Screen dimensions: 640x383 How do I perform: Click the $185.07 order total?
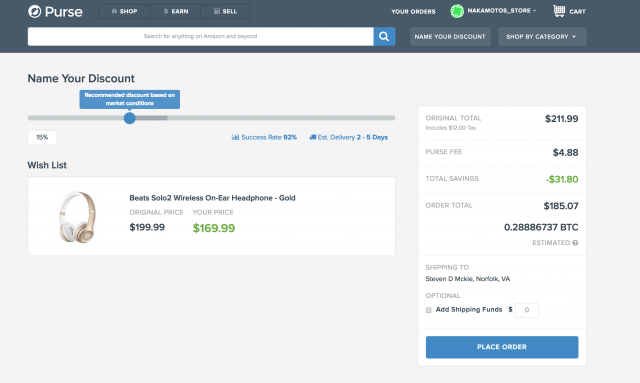tap(561, 206)
